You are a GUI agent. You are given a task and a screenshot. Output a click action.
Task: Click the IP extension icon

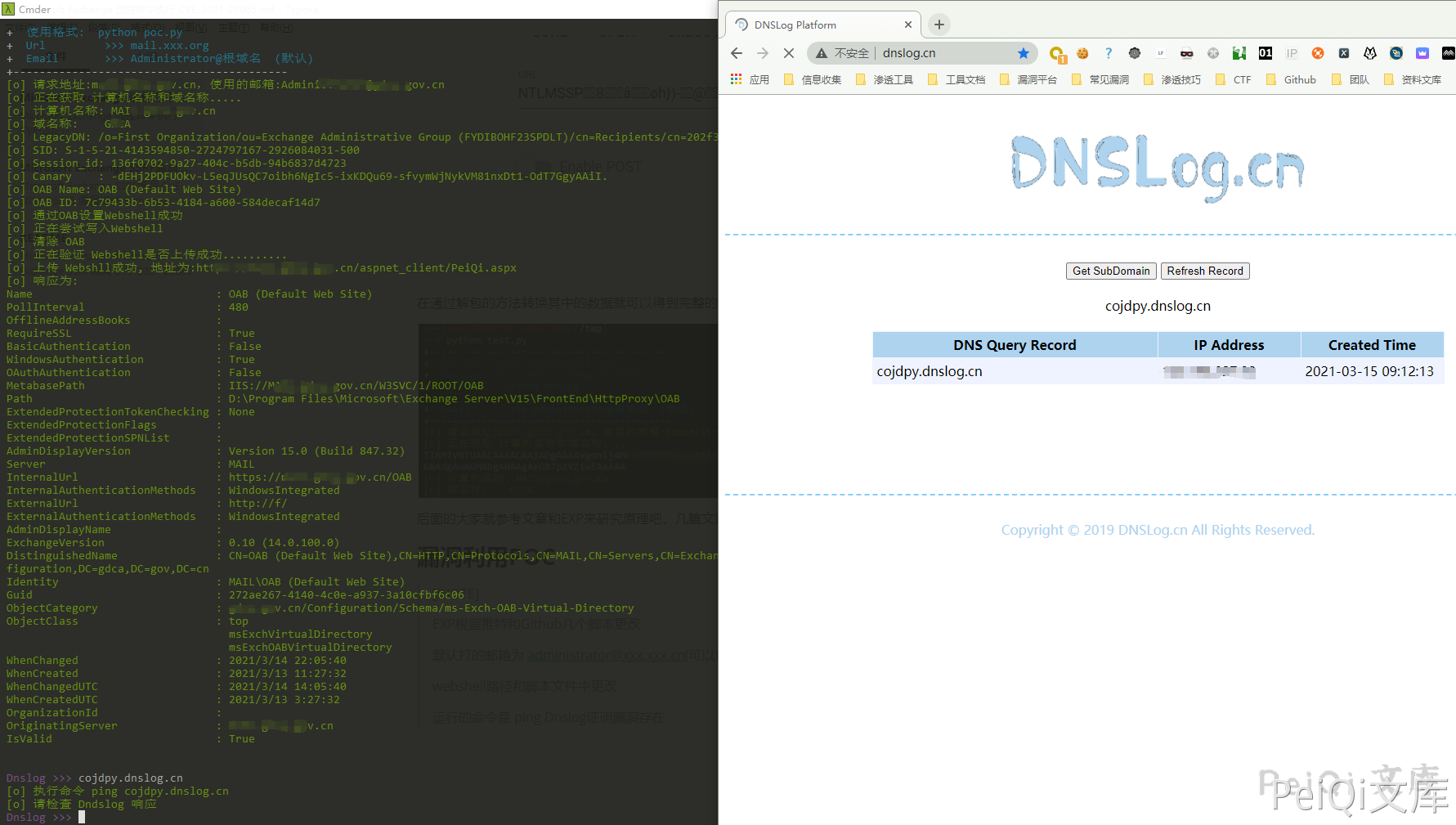point(1292,53)
